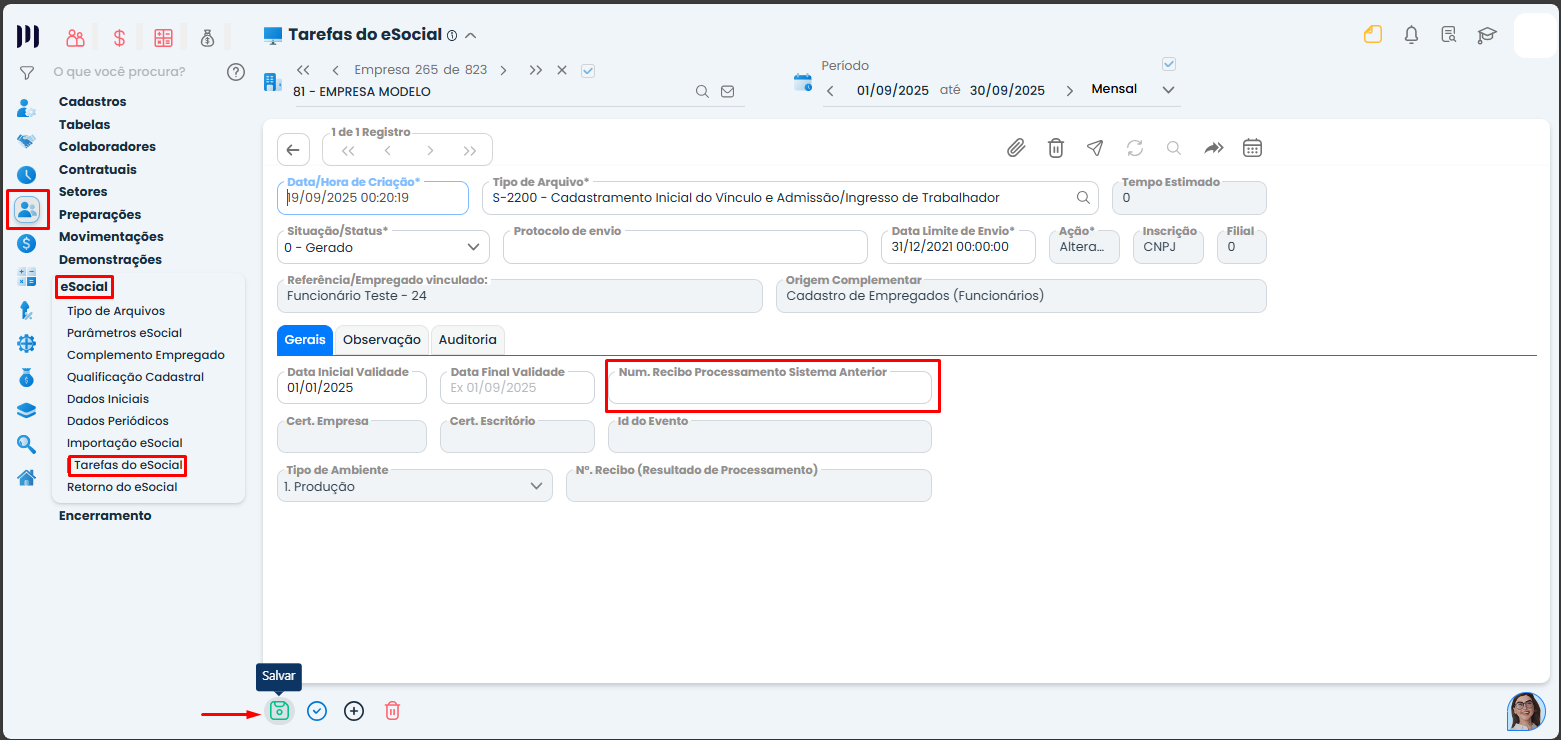Toggle the checkbox above Período dropdown
This screenshot has height=740, width=1561.
1169,64
